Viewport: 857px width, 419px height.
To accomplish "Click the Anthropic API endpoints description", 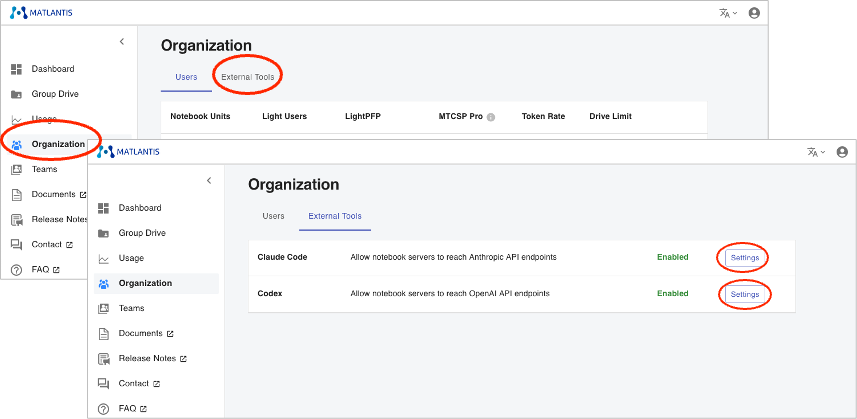I will tap(453, 257).
